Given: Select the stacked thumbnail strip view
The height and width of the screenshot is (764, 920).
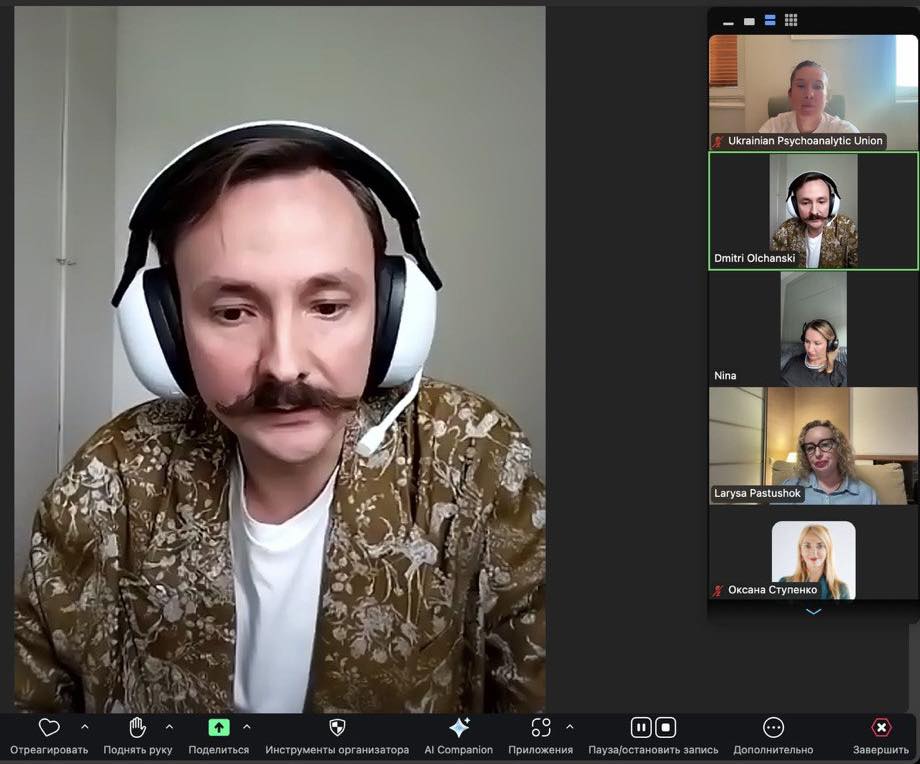Looking at the screenshot, I should [x=770, y=20].
